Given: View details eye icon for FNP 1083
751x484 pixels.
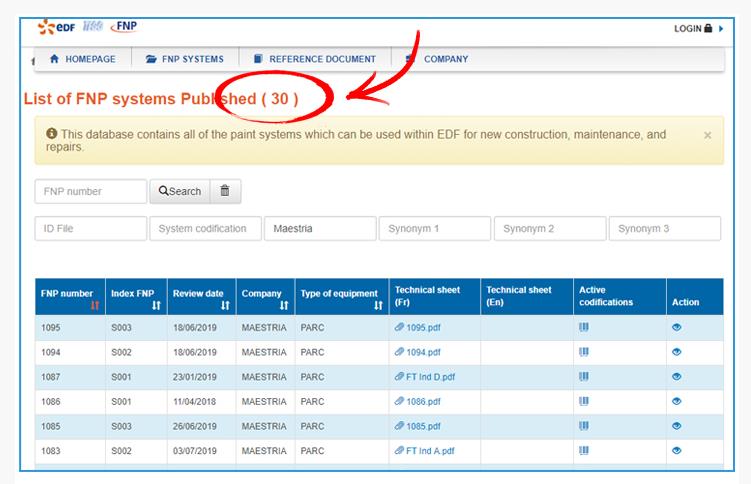Looking at the screenshot, I should click(677, 451).
